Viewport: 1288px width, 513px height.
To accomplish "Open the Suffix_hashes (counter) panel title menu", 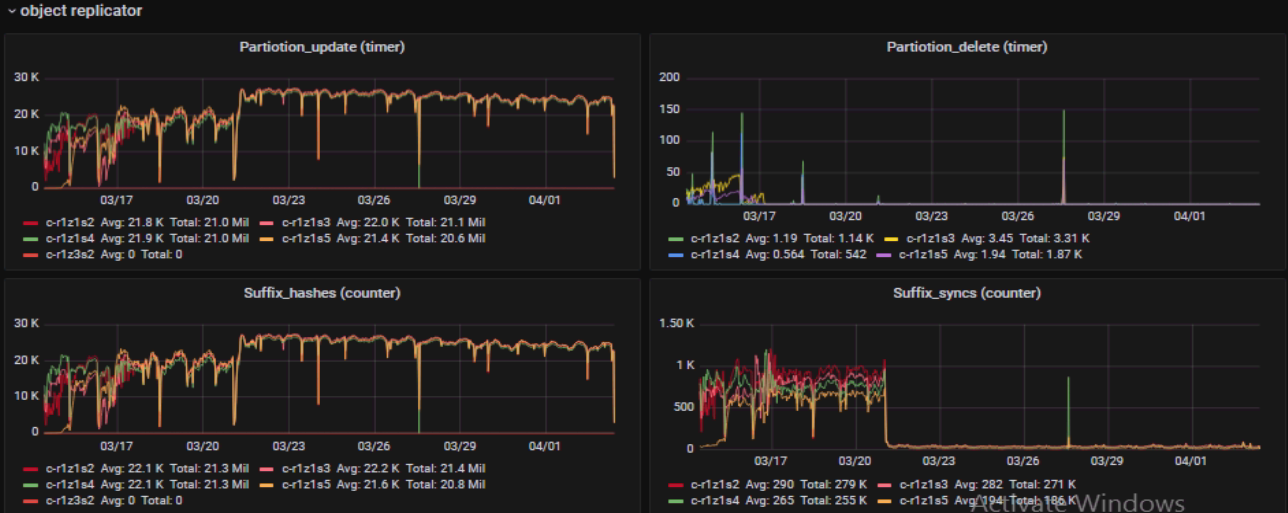I will (x=322, y=293).
